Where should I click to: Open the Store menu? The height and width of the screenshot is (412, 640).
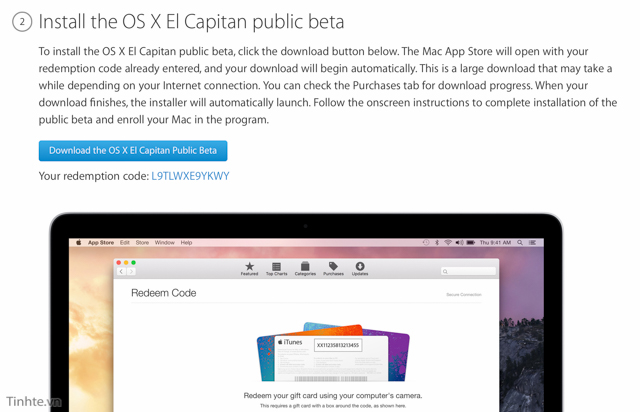pyautogui.click(x=142, y=243)
